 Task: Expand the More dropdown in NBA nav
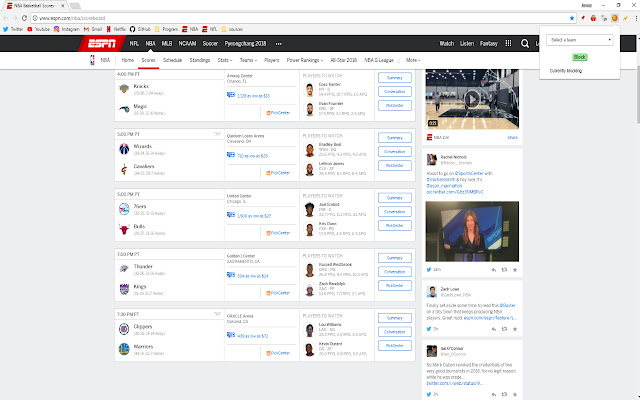point(413,60)
